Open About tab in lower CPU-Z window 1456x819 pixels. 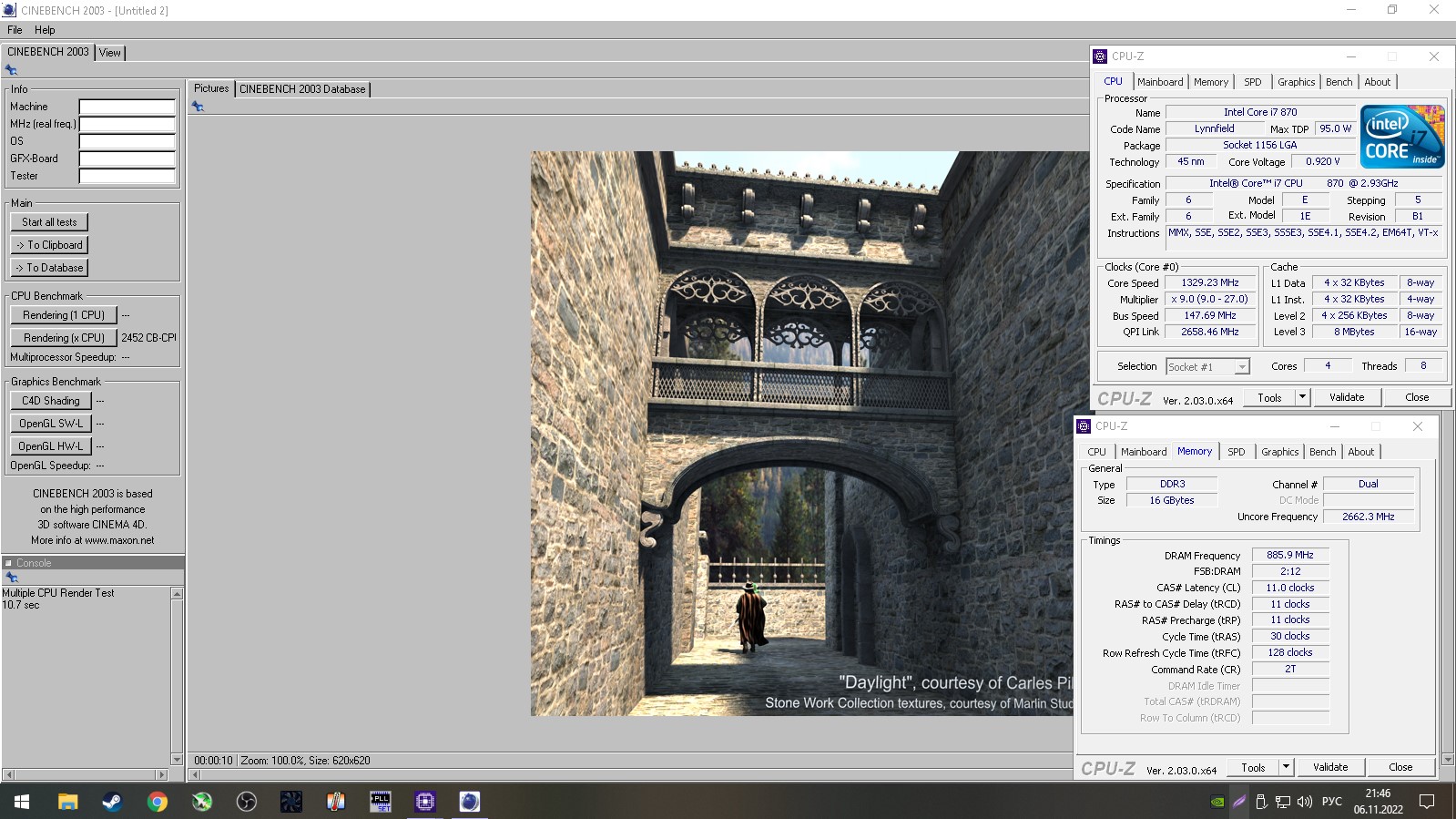click(1360, 452)
